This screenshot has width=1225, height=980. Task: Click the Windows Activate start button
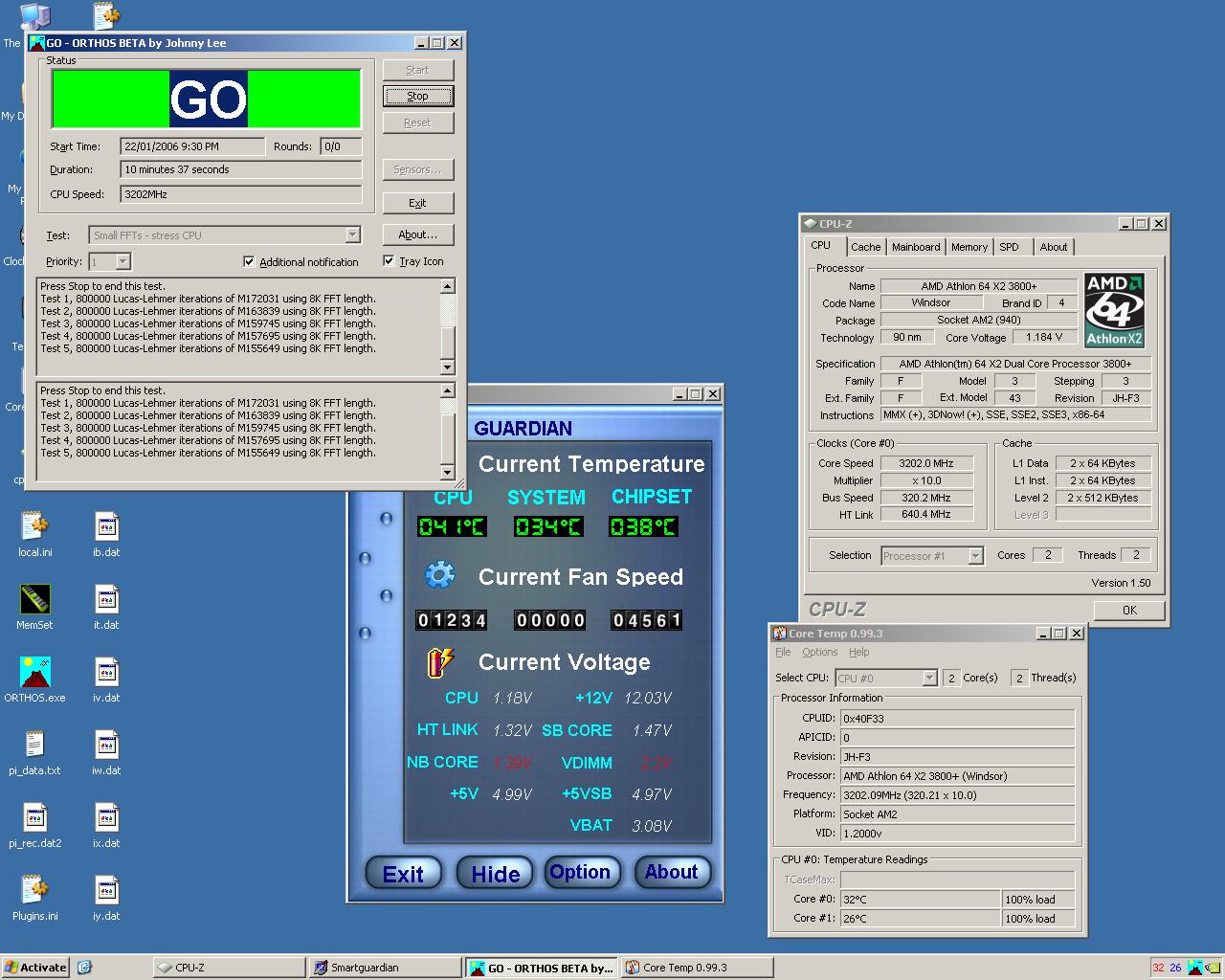[35, 968]
